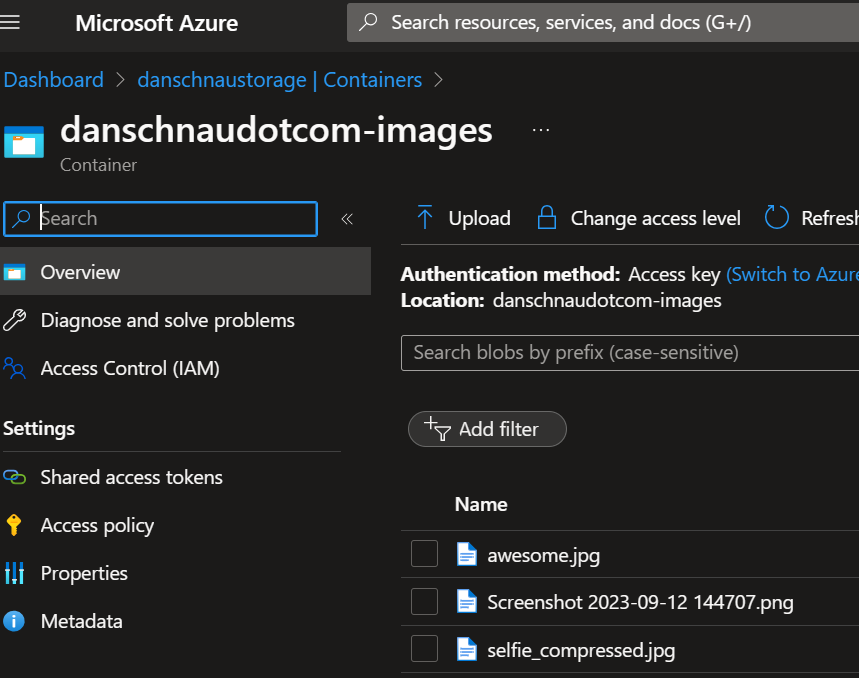Sort blobs by the Name column header
This screenshot has width=859, height=678.
pyautogui.click(x=481, y=504)
